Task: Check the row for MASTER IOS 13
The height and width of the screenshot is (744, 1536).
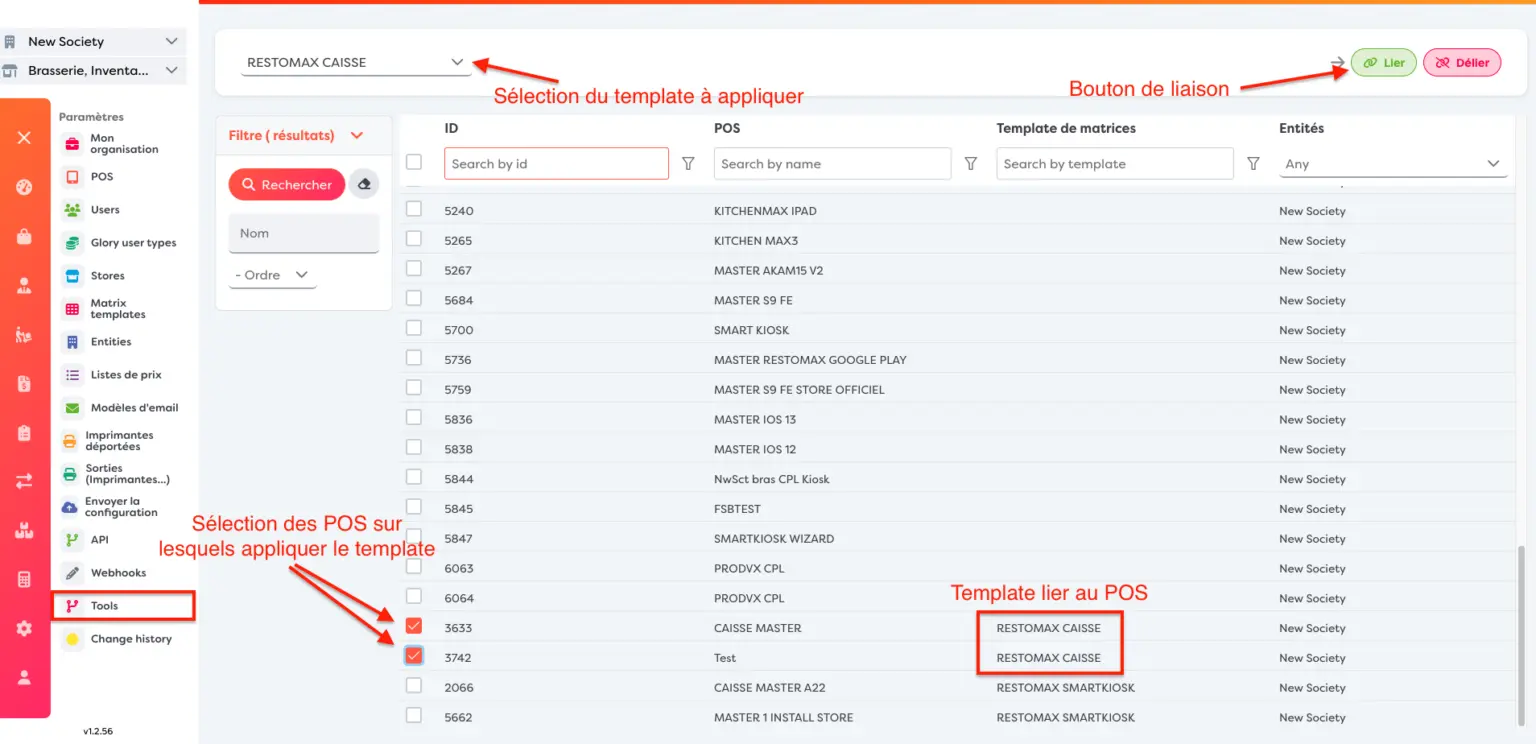Action: coord(414,417)
